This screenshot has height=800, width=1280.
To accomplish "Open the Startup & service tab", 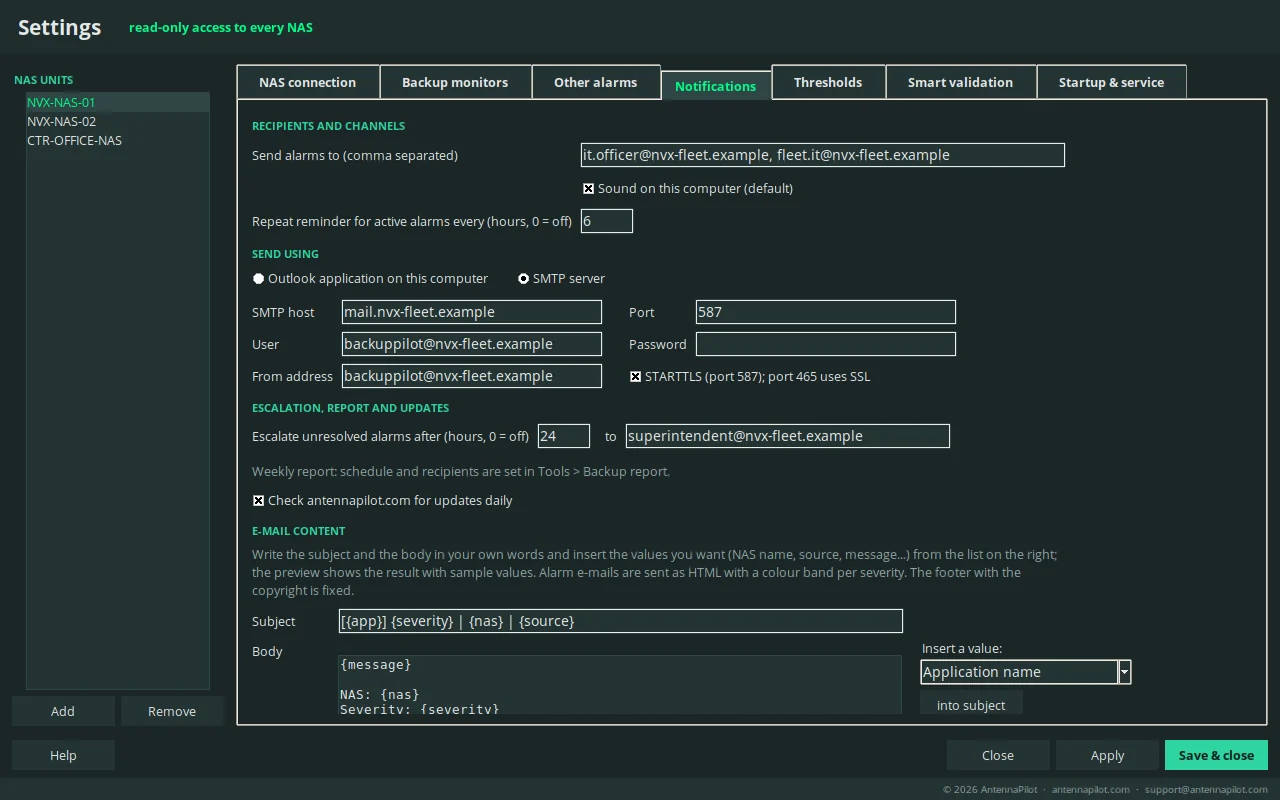I will (1111, 82).
